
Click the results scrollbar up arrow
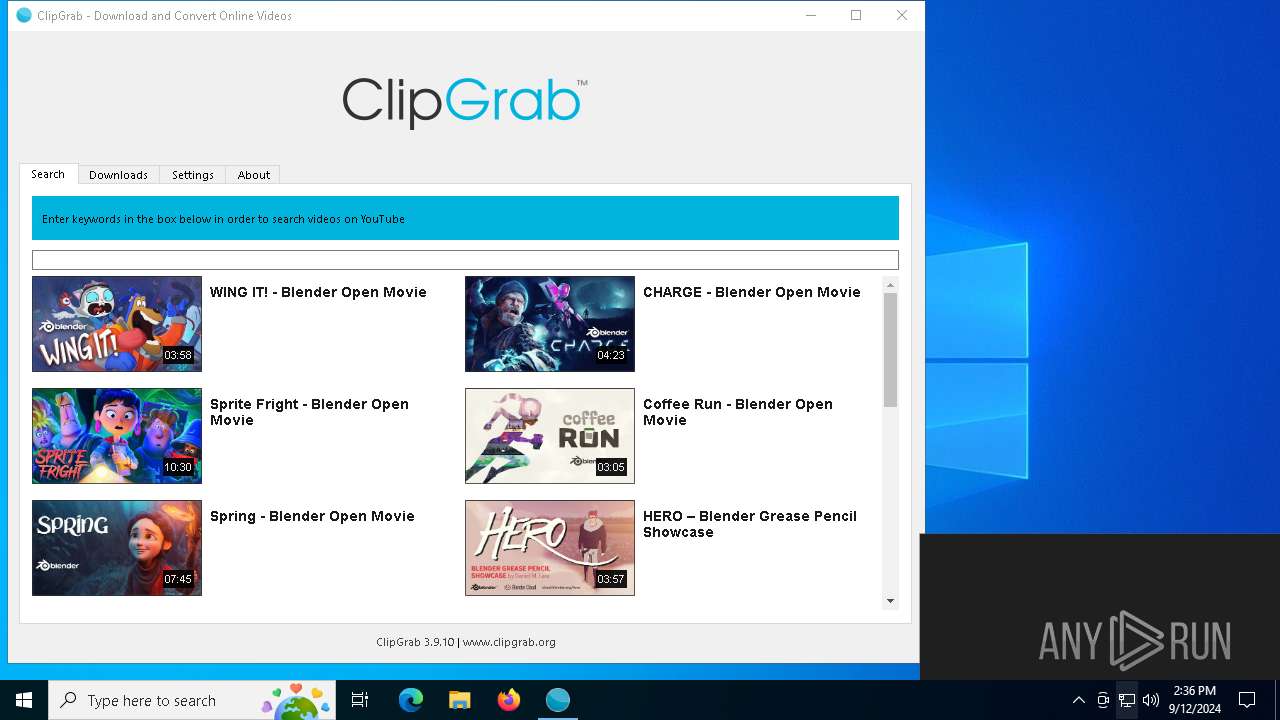(890, 285)
